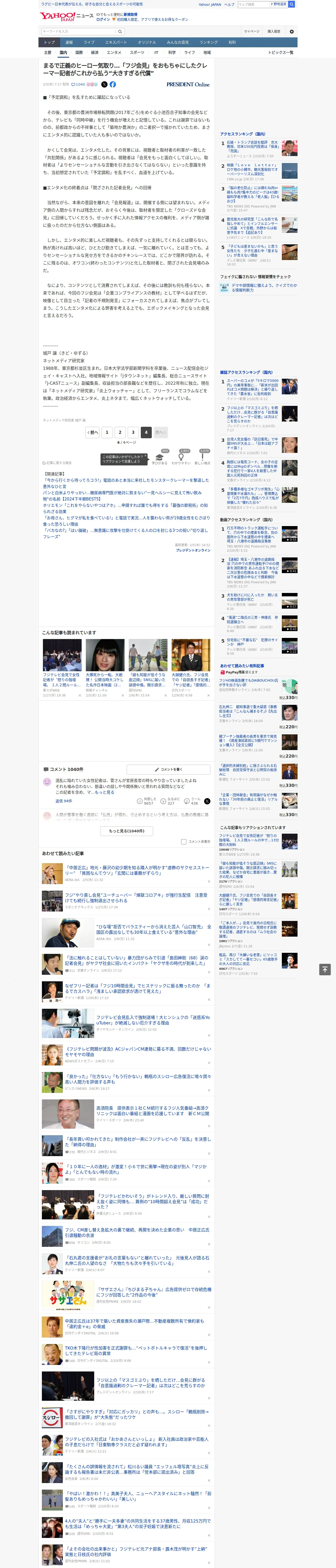Click コメントを書く button

(168, 769)
